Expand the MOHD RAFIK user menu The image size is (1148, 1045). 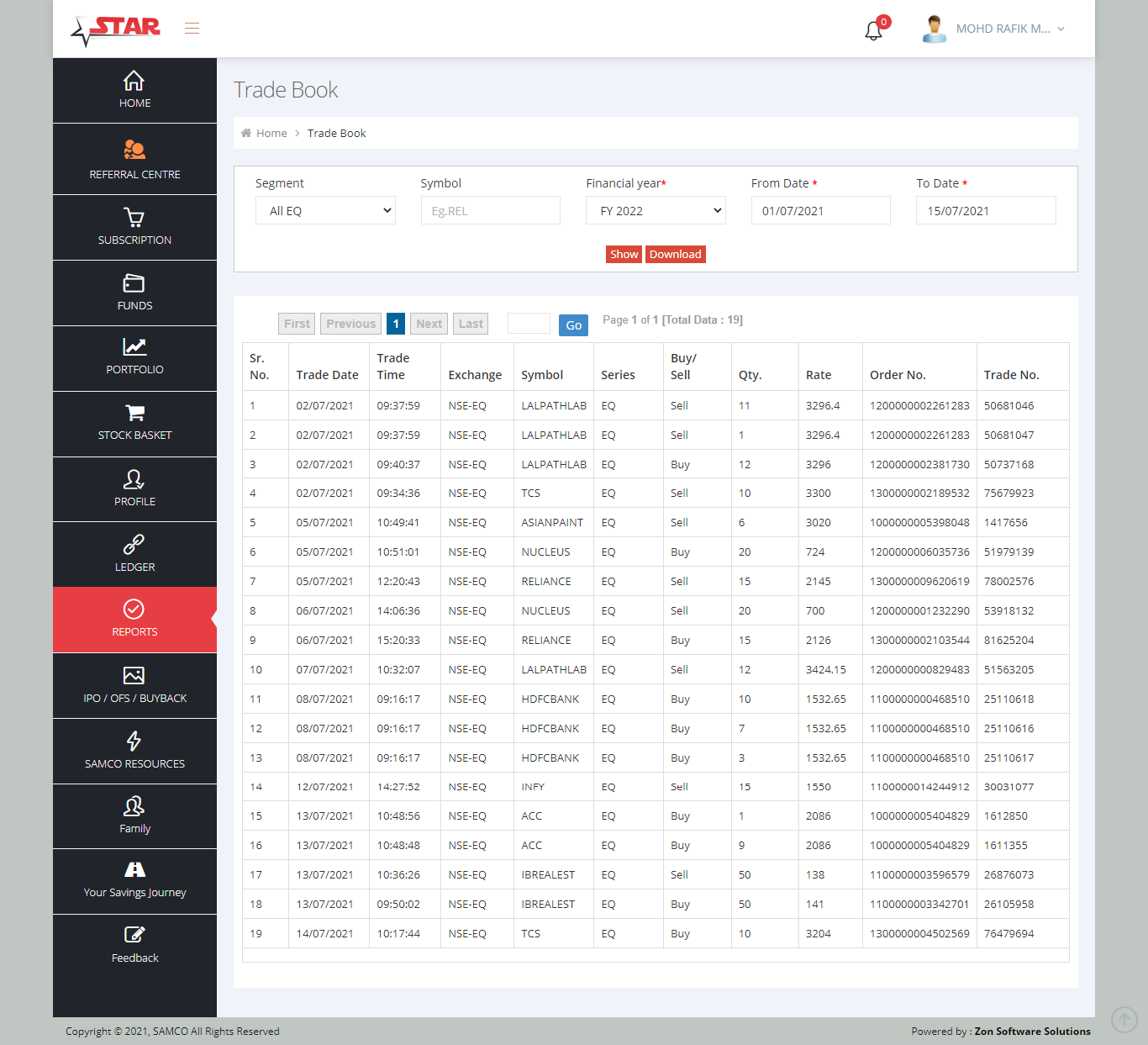click(x=1010, y=29)
